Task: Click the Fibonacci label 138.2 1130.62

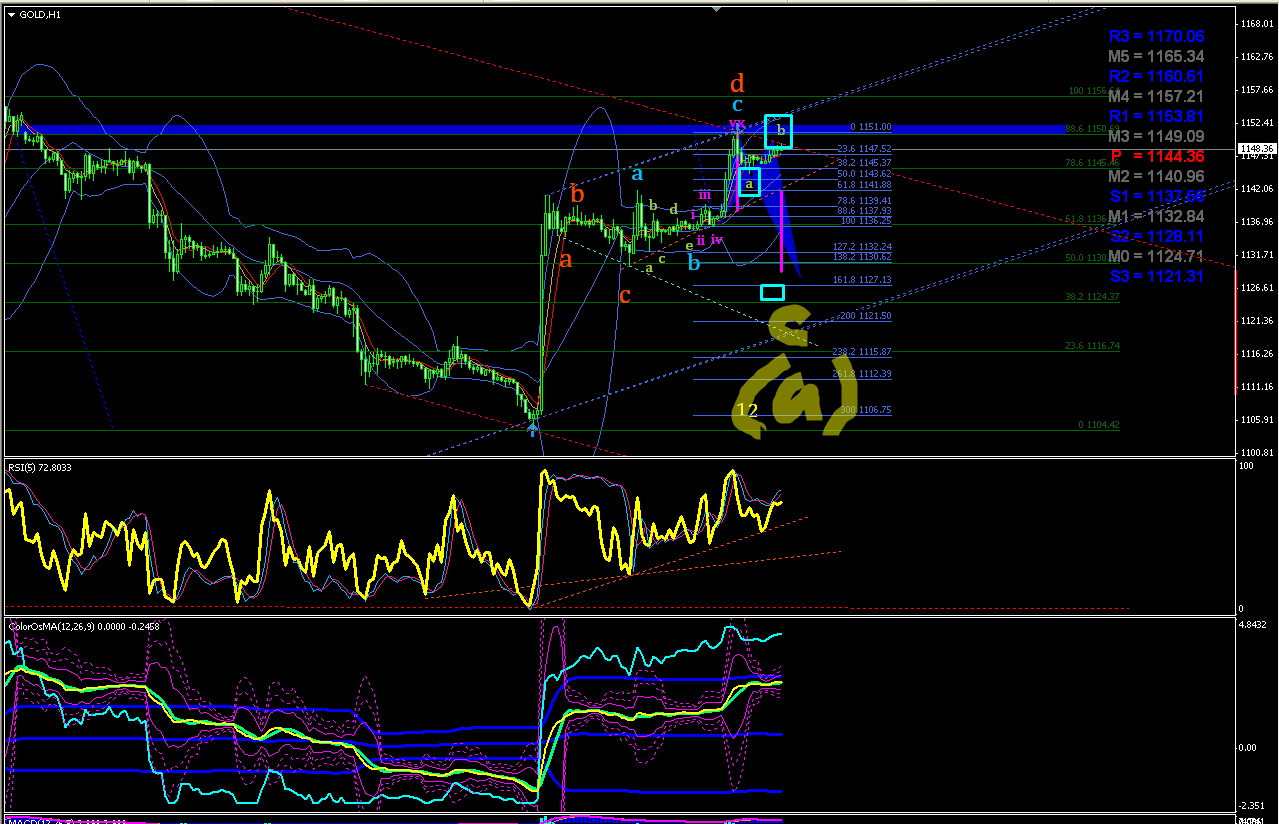Action: tap(862, 257)
